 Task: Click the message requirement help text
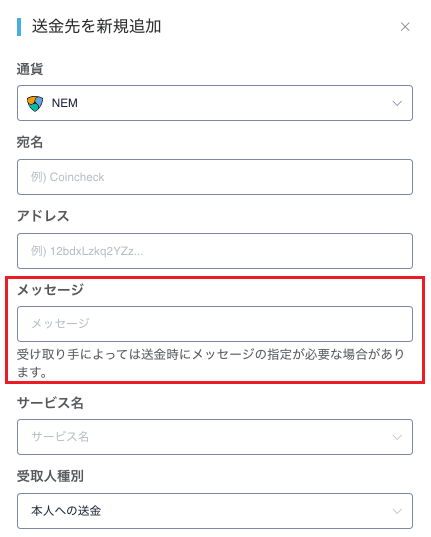point(211,363)
